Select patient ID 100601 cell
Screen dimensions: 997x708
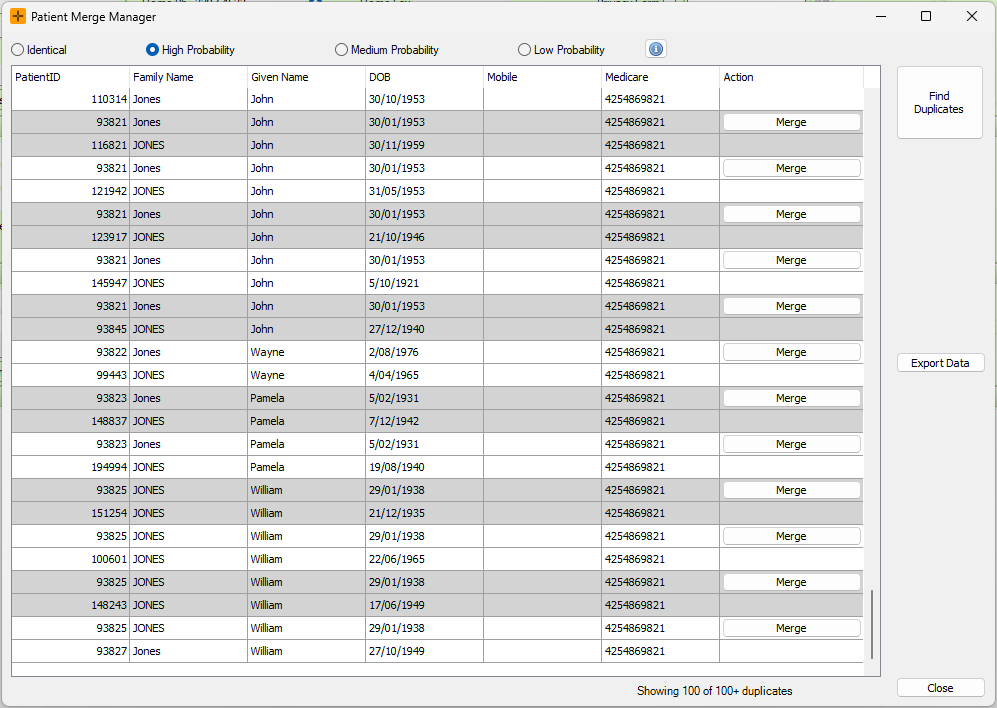[71, 559]
